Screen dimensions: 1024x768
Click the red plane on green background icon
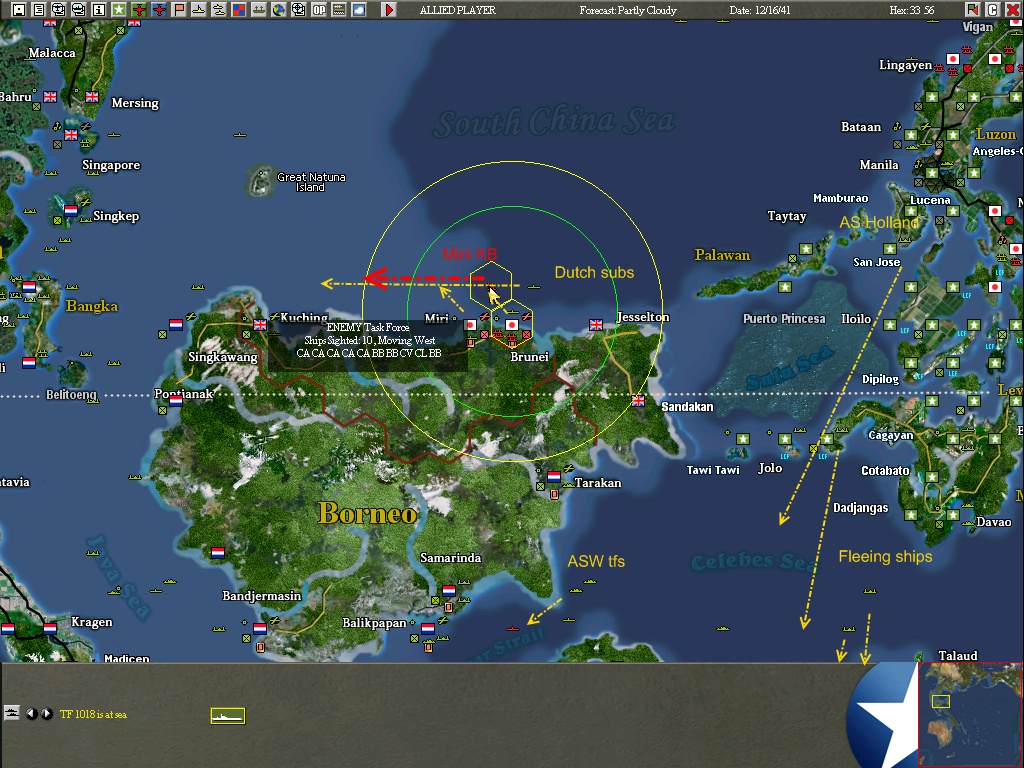138,9
